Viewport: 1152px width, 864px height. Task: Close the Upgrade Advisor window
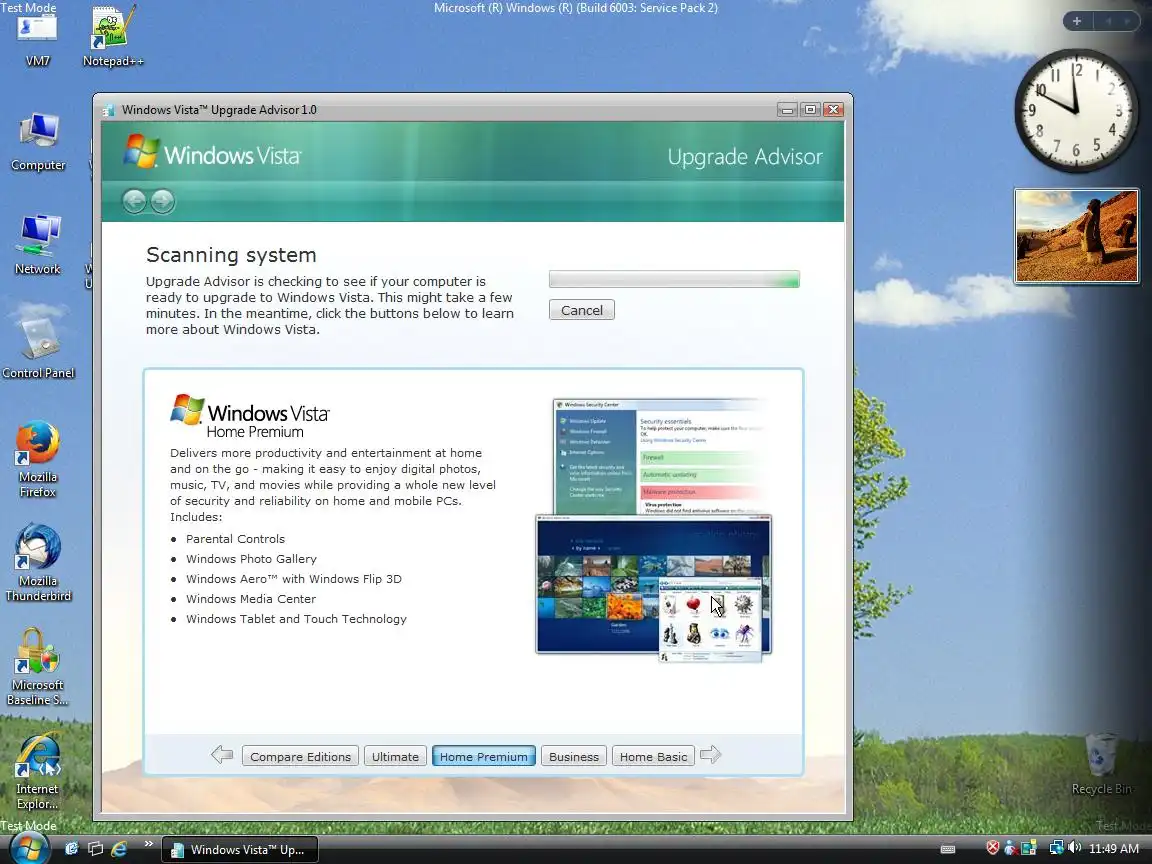[833, 109]
